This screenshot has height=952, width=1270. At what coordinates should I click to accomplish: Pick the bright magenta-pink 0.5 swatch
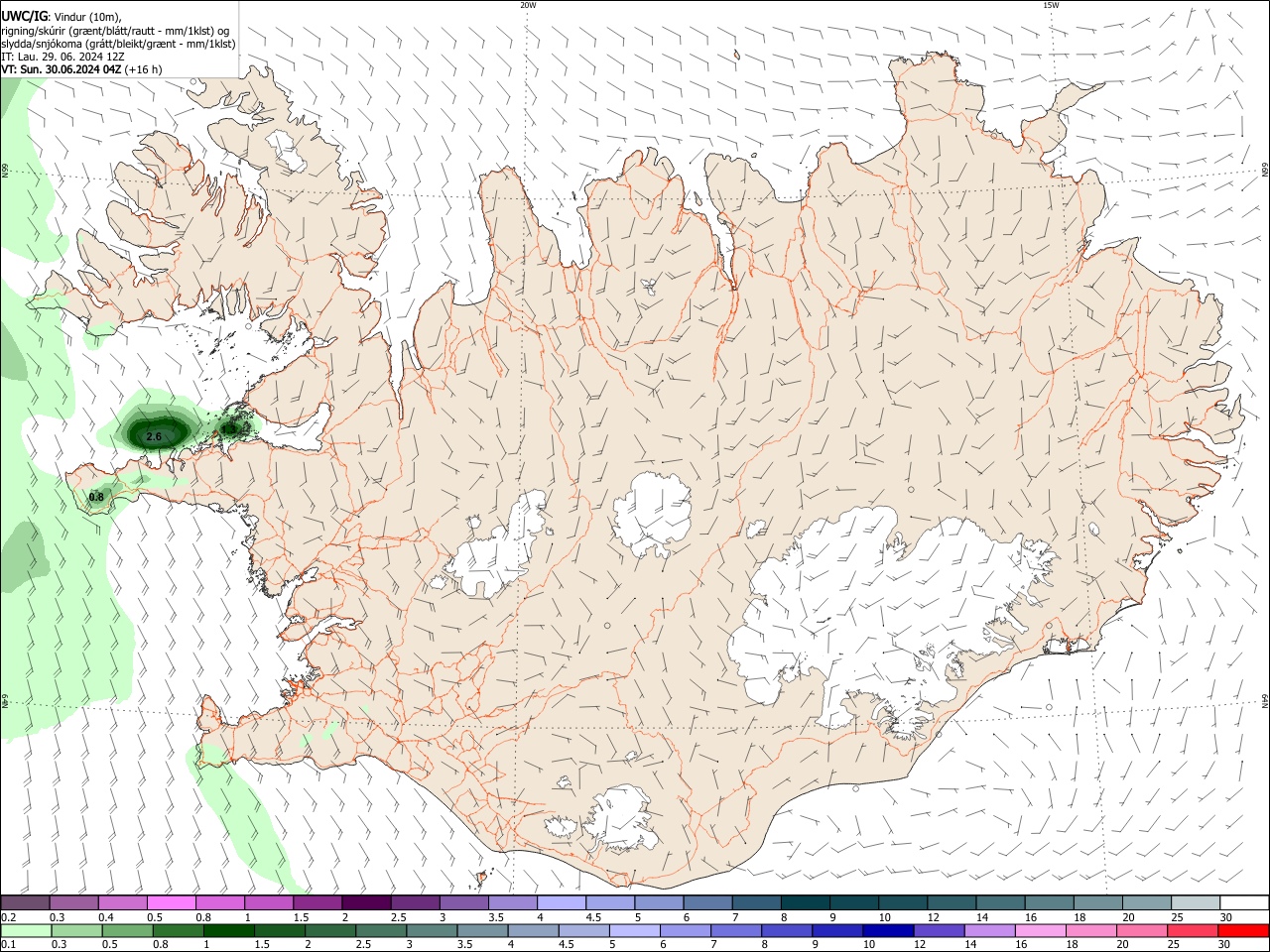(x=172, y=903)
